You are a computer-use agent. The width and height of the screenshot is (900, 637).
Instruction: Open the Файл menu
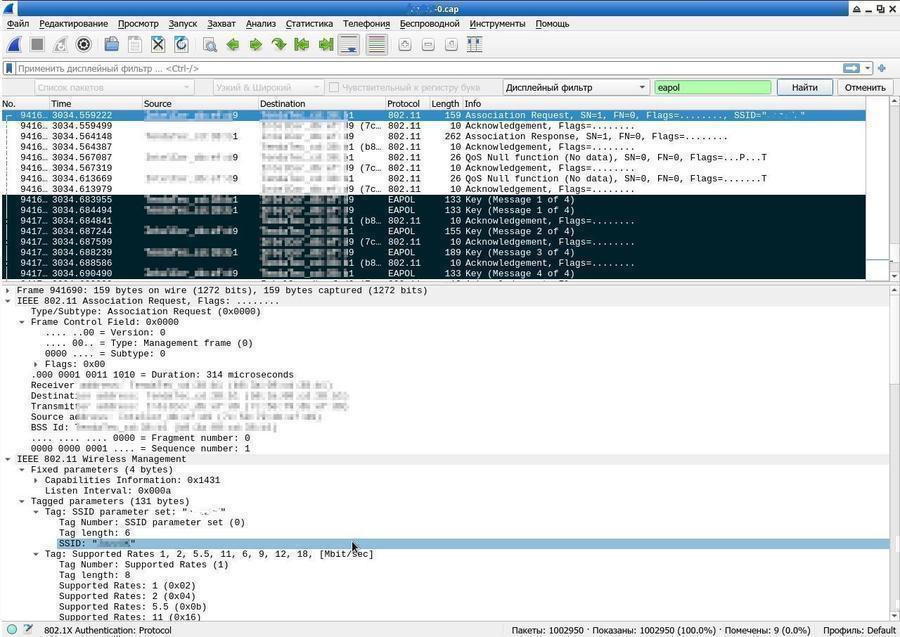(18, 24)
